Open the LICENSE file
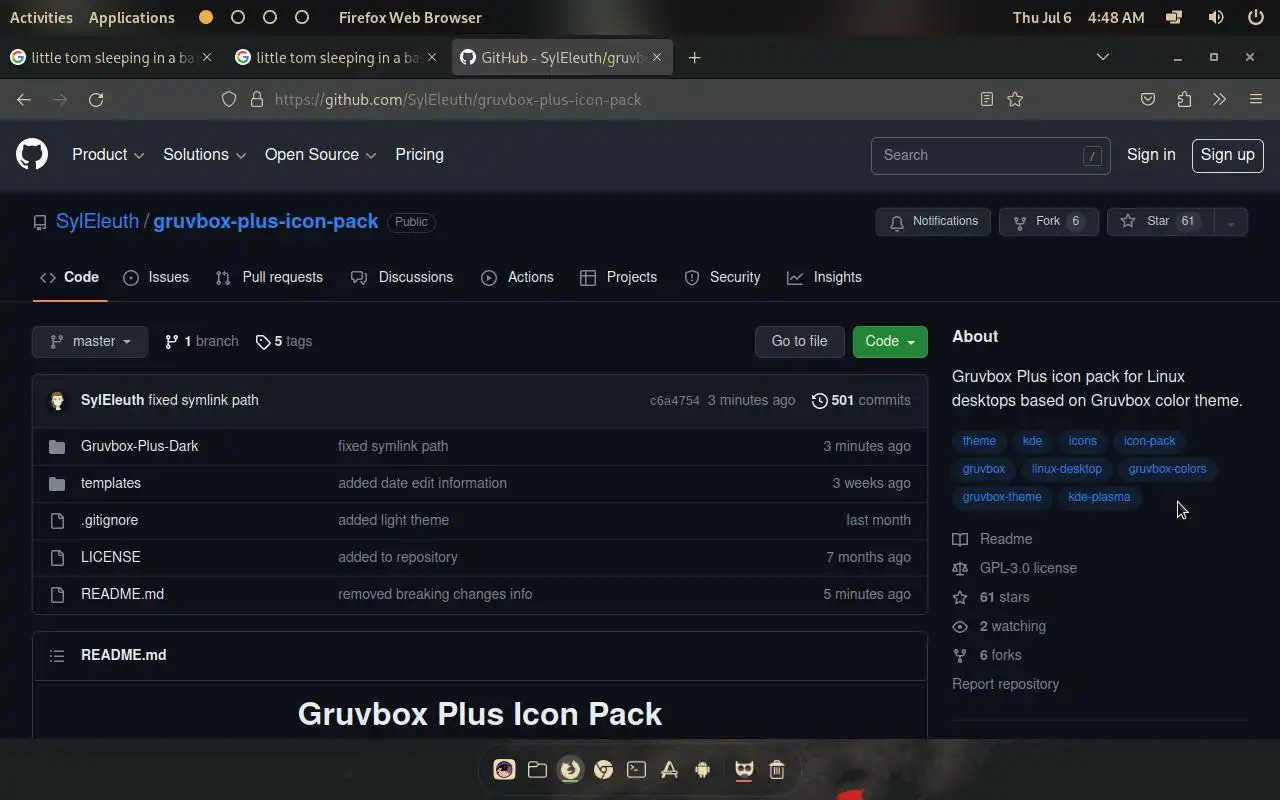1280x800 pixels. (111, 557)
